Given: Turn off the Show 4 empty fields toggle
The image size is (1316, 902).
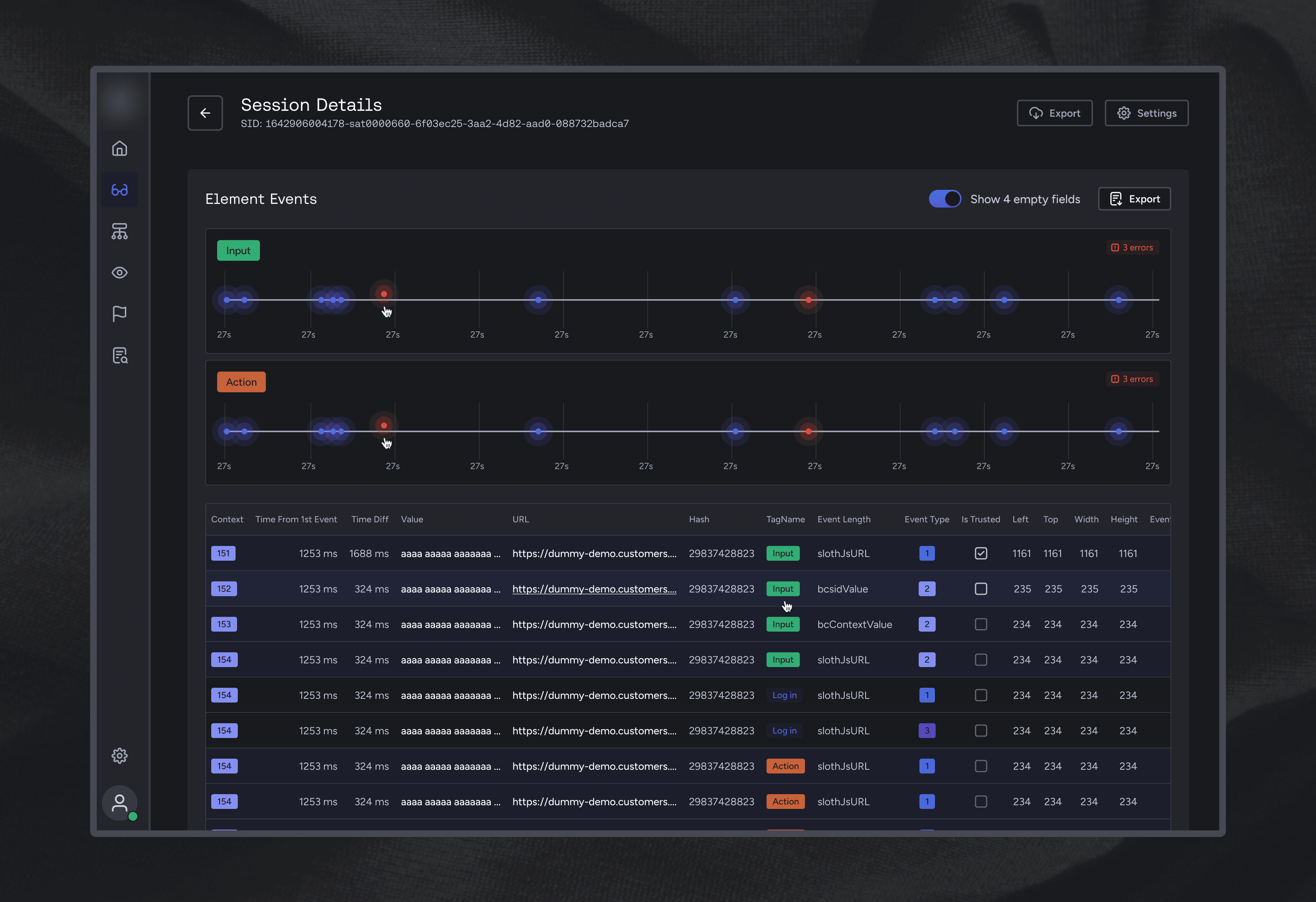Looking at the screenshot, I should pyautogui.click(x=945, y=199).
